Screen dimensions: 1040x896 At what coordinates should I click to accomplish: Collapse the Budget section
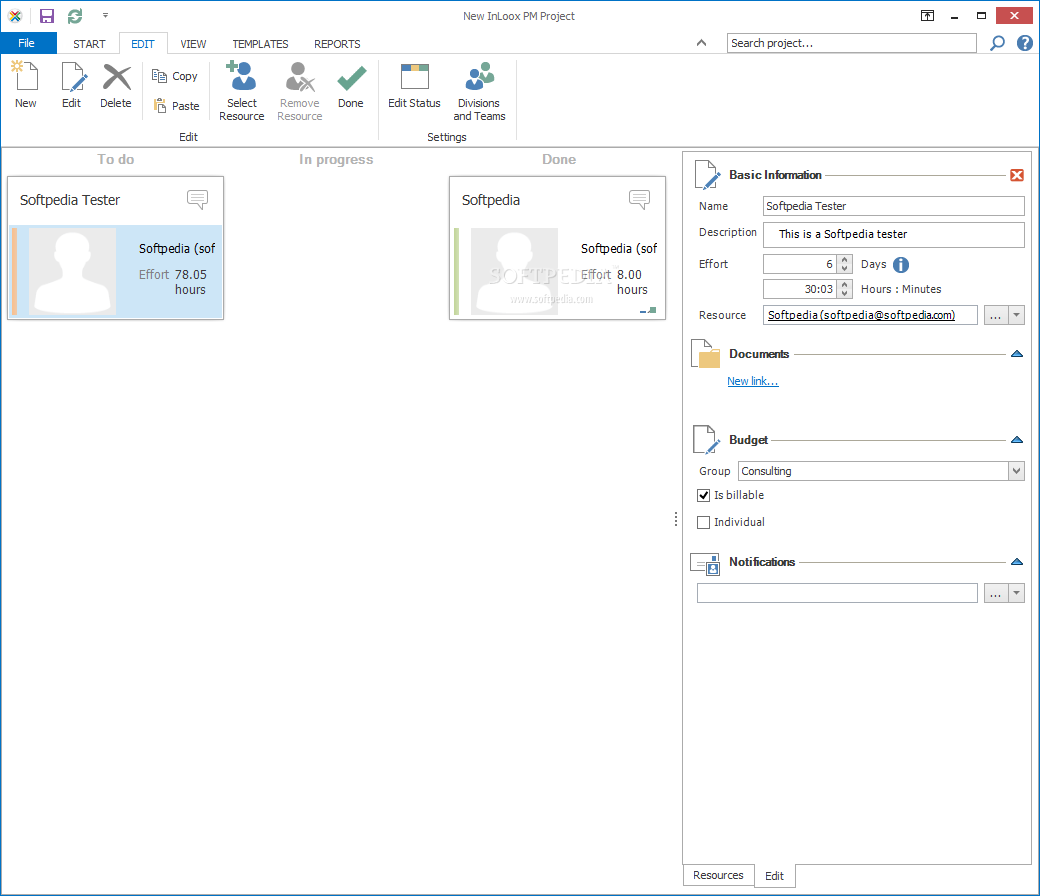[1017, 440]
